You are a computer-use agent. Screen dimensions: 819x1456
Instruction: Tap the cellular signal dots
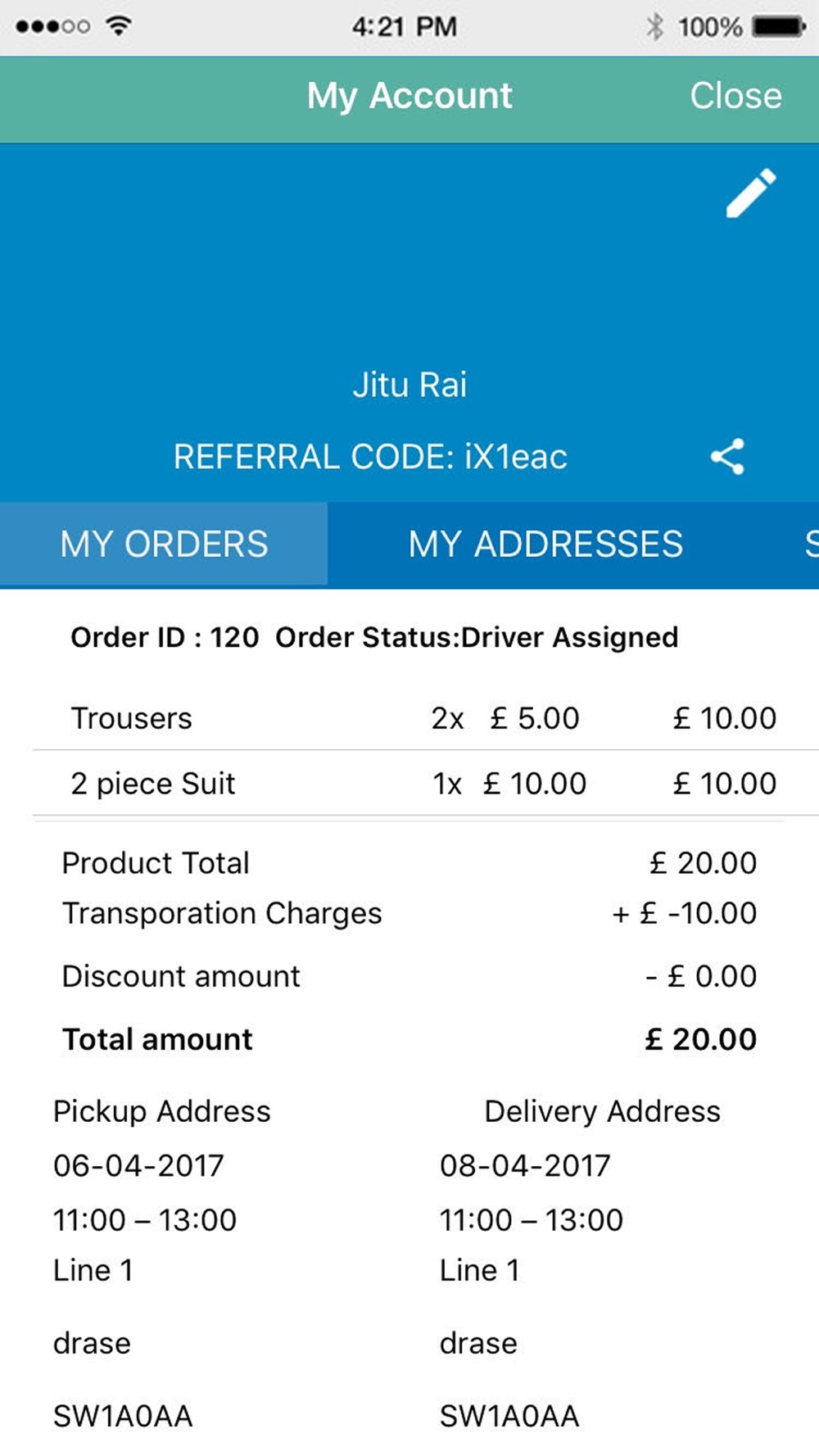53,27
